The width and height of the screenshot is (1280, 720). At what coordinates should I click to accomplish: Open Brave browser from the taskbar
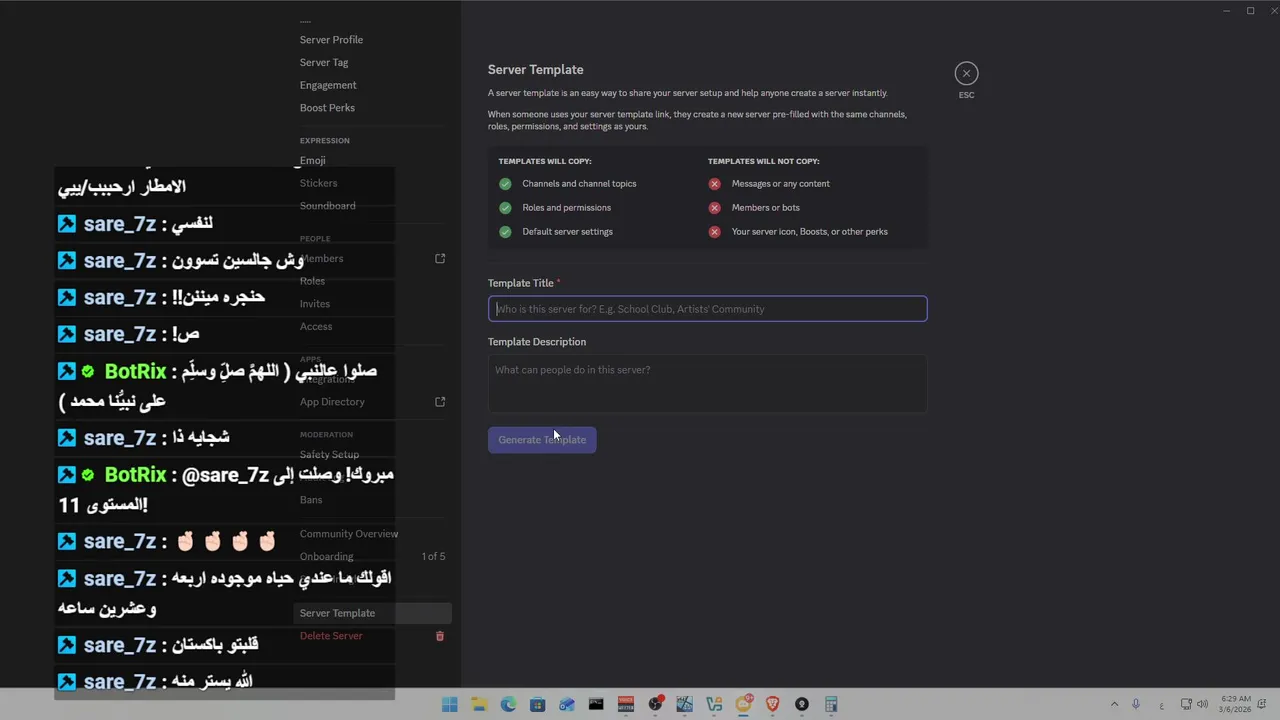click(x=772, y=705)
